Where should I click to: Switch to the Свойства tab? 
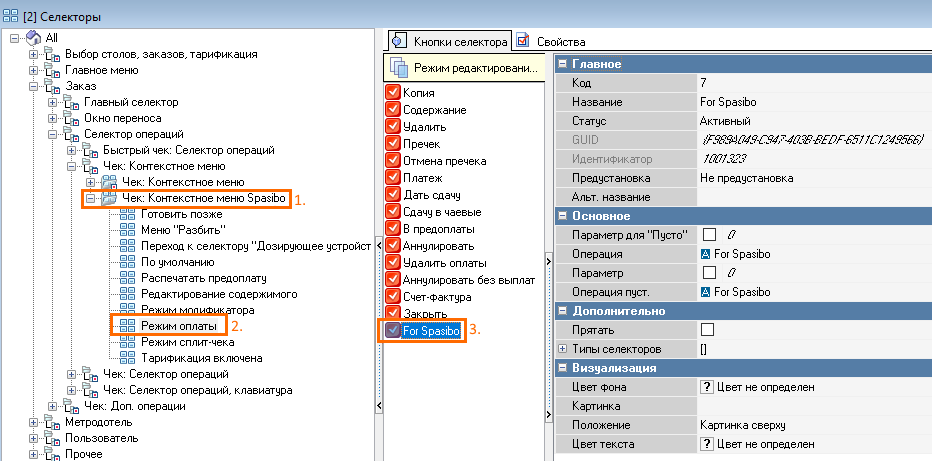(561, 41)
